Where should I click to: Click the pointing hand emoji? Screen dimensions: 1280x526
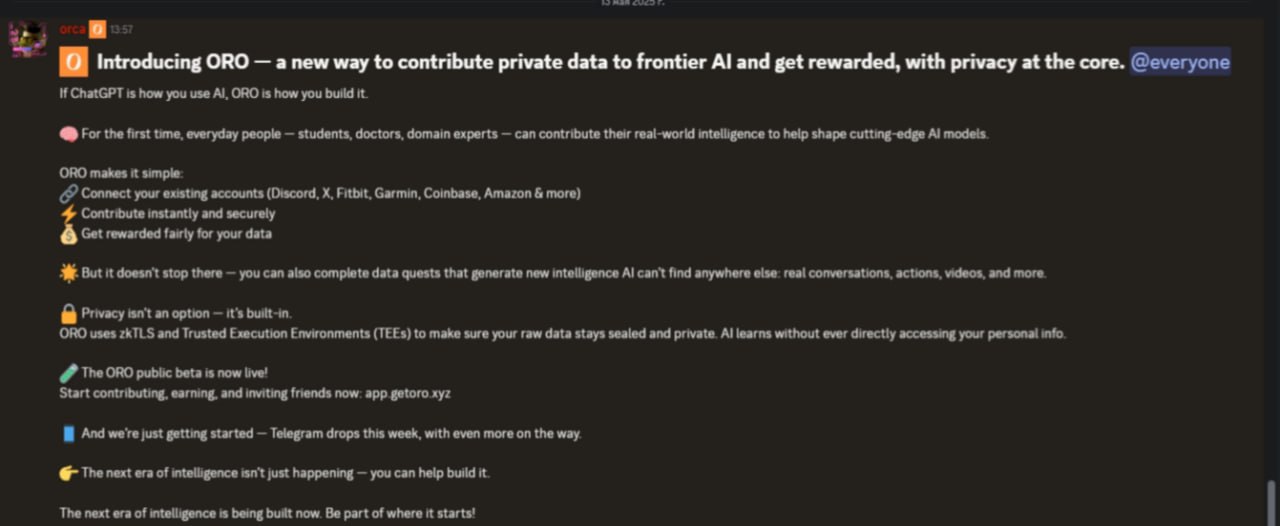[68, 472]
